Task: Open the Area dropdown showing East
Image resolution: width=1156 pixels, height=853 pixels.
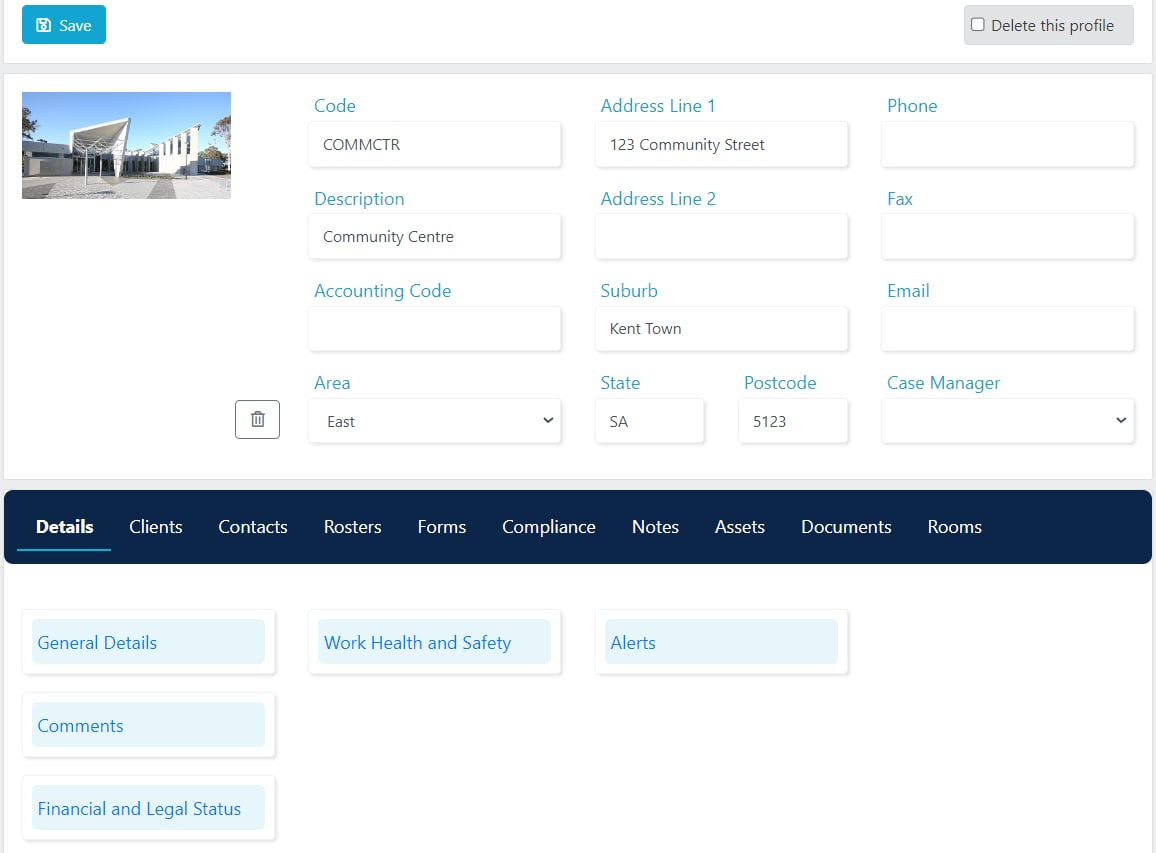Action: 435,421
